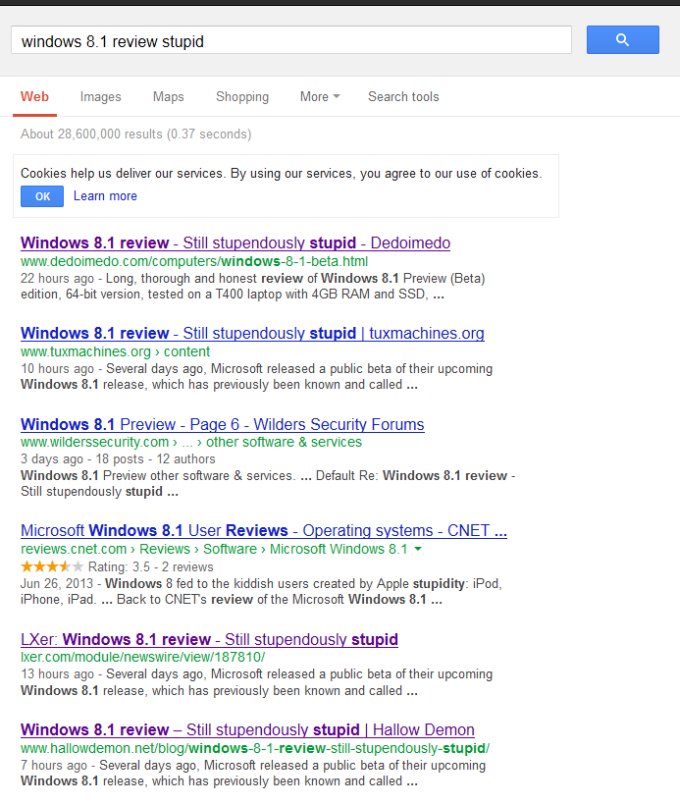
Task: Click the 'Jun 26, 2013' CNET snippet
Action: [261, 591]
